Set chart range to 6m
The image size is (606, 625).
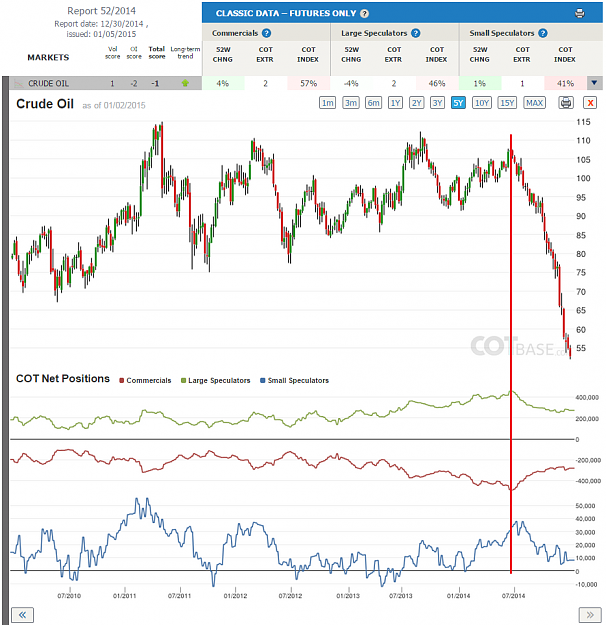tap(374, 103)
